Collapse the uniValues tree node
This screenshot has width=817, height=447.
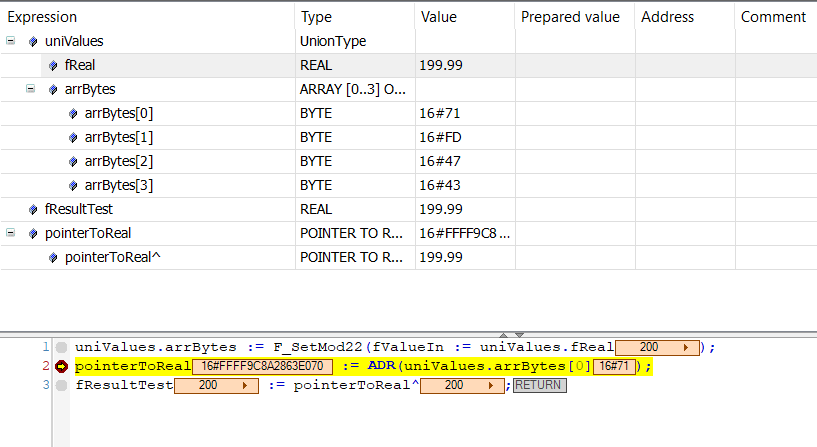pos(10,41)
